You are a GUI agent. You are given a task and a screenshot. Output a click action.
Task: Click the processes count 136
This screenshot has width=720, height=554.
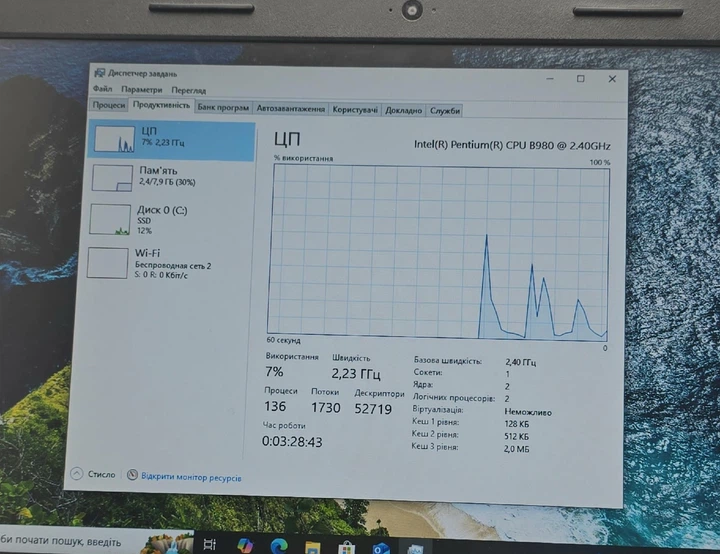pyautogui.click(x=275, y=406)
